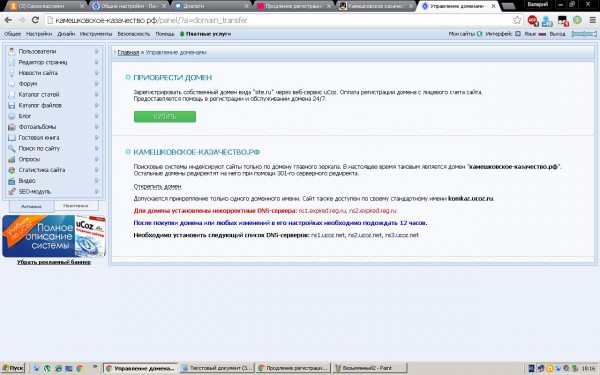The height and width of the screenshot is (375, 600).
Task: Expand the Новости сайта submenu arrow
Action: 96,73
